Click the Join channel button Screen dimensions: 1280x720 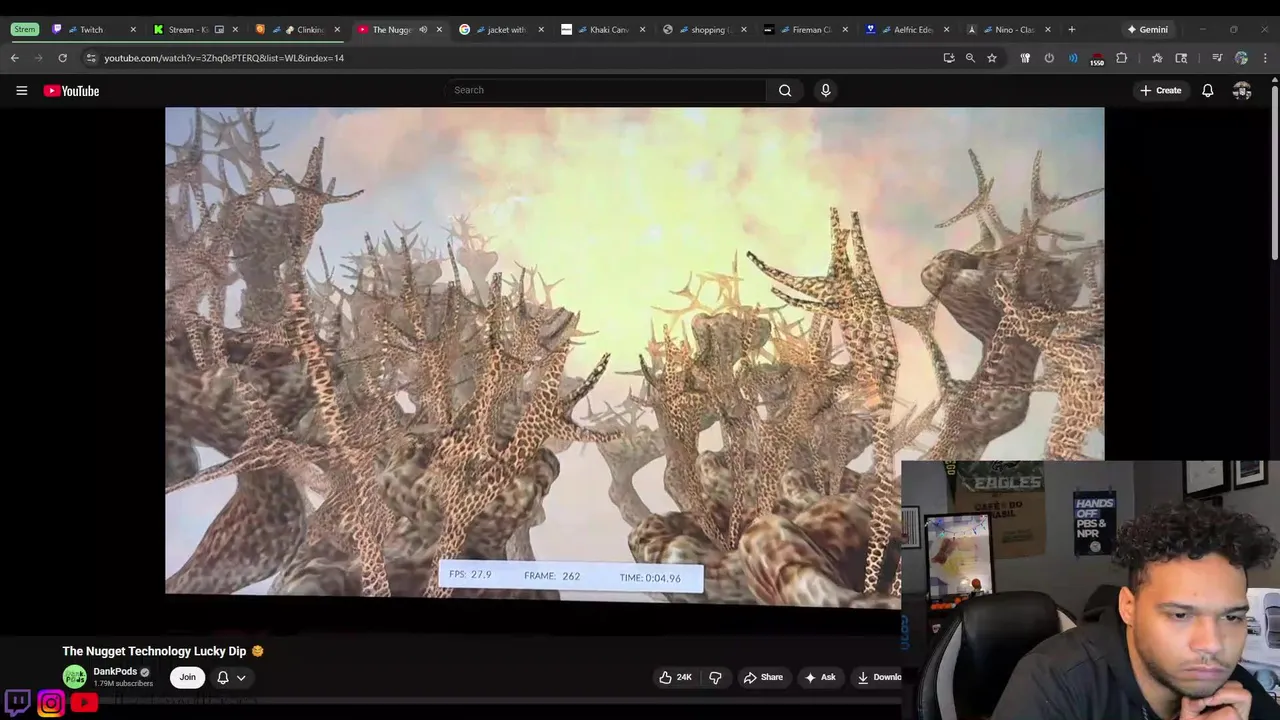click(x=187, y=677)
